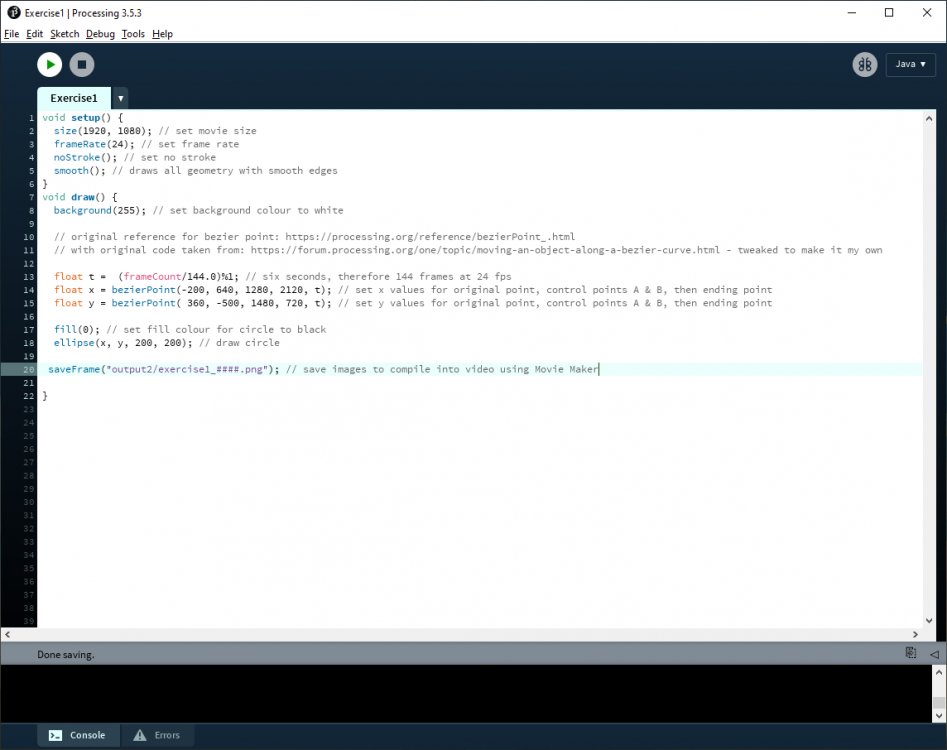Open the Java mode dropdown
This screenshot has width=947, height=750.
click(x=910, y=65)
